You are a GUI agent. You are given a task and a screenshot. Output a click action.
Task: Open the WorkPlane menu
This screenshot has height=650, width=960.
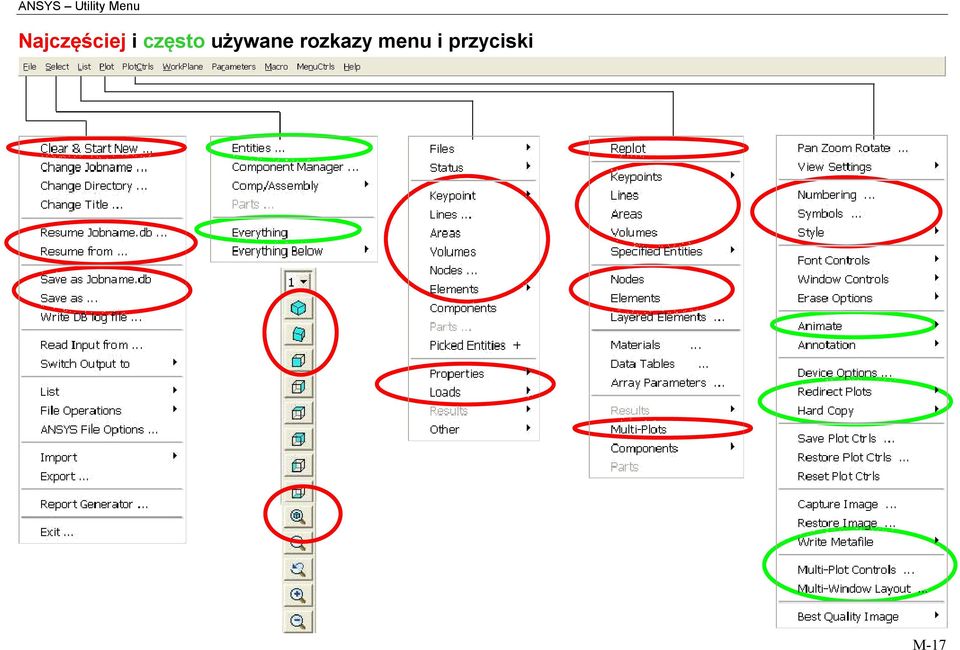pos(182,67)
